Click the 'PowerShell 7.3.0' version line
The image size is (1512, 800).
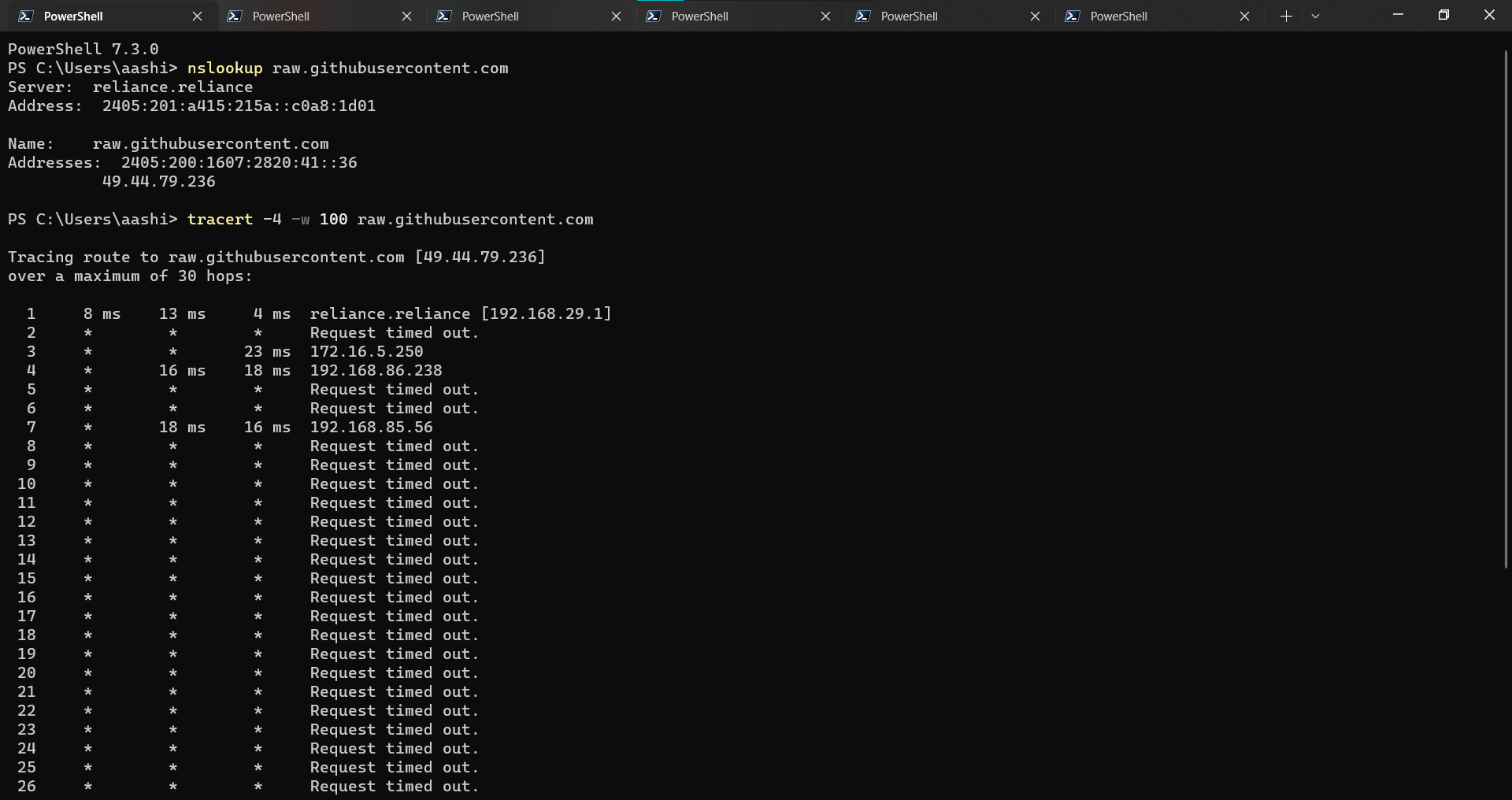click(x=83, y=49)
